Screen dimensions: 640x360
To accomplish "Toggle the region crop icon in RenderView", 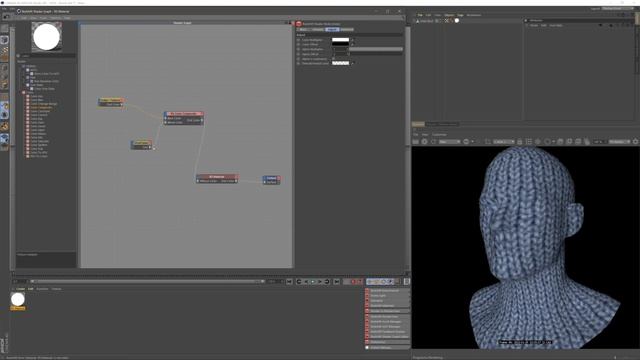I will click(488, 142).
